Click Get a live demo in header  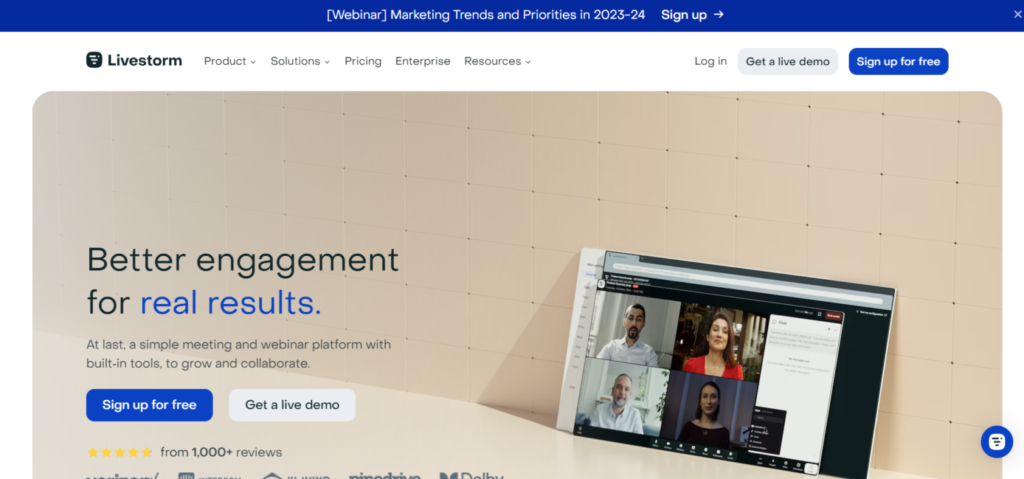click(x=788, y=61)
